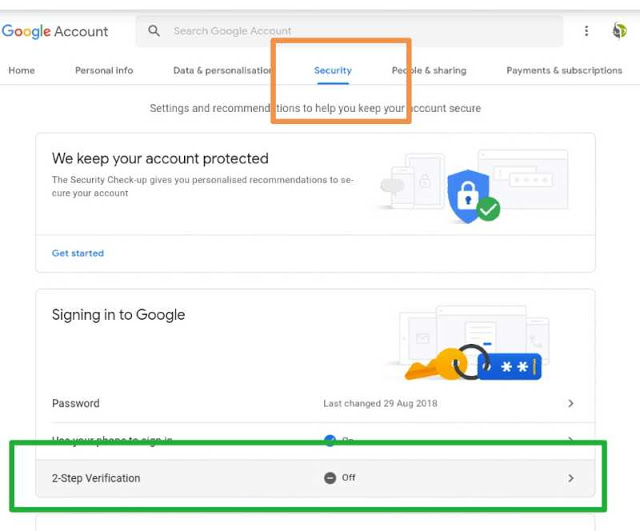Click the Get started link
Viewport: 640px width, 531px height.
[x=78, y=253]
